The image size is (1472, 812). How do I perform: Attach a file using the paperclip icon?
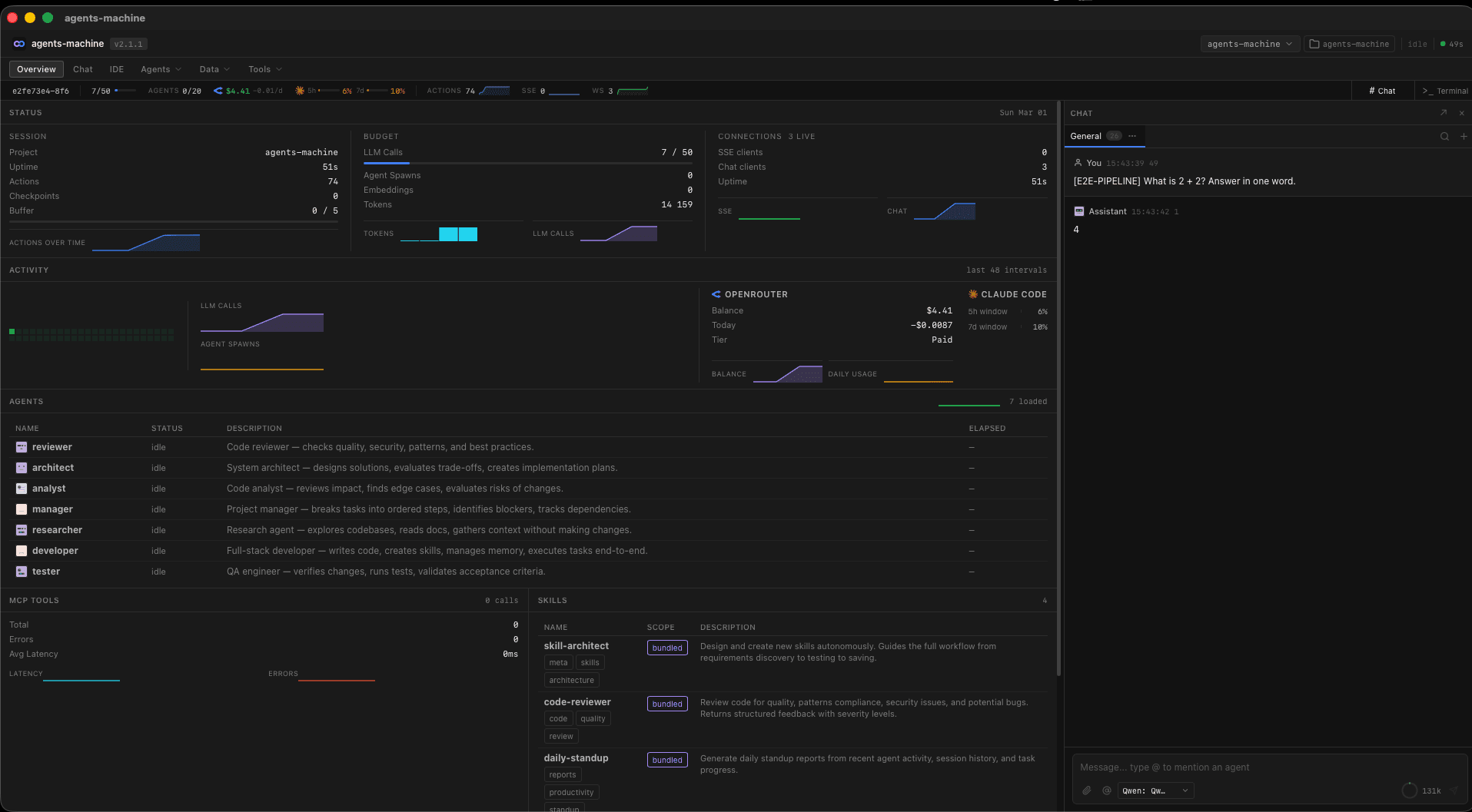point(1087,790)
